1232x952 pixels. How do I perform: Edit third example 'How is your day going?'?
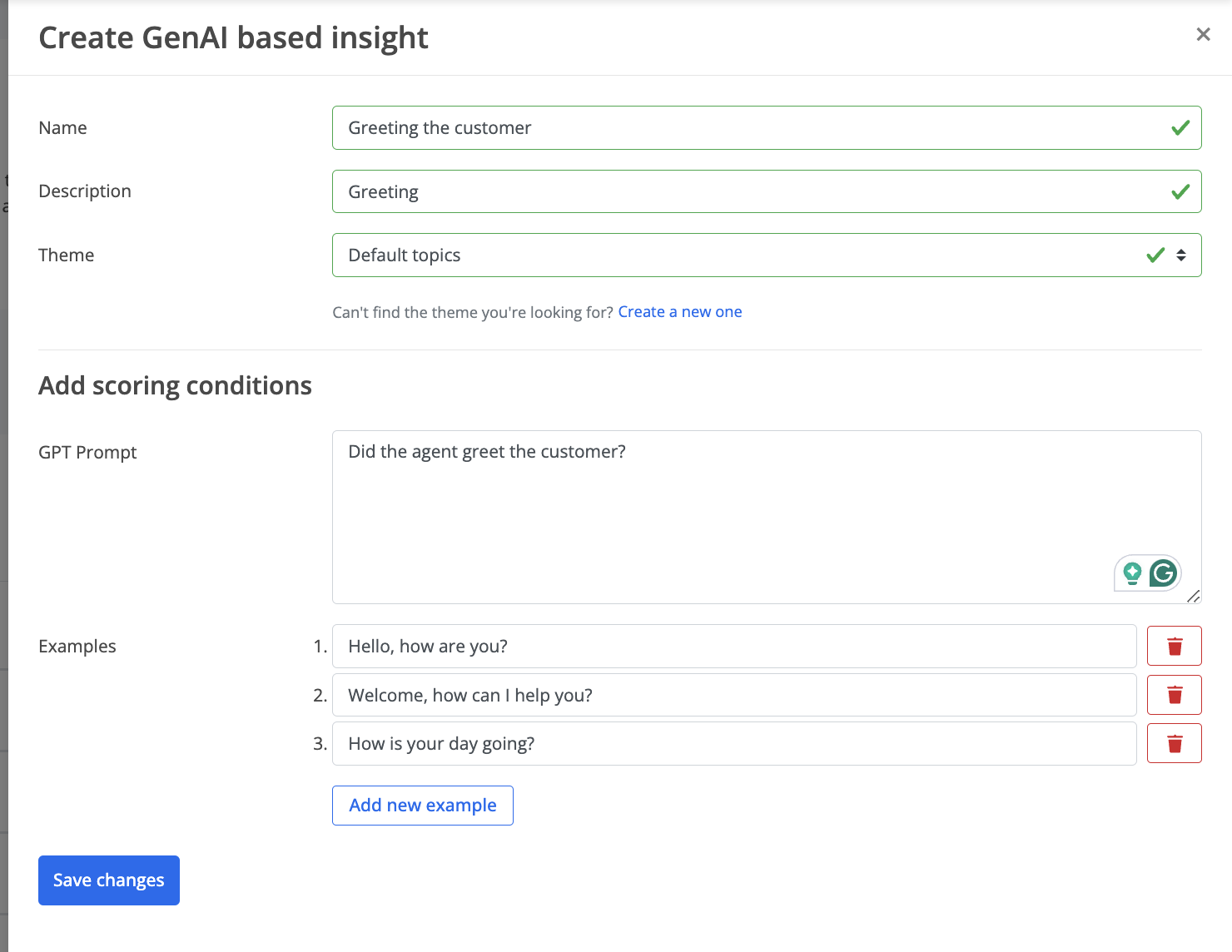pos(734,743)
